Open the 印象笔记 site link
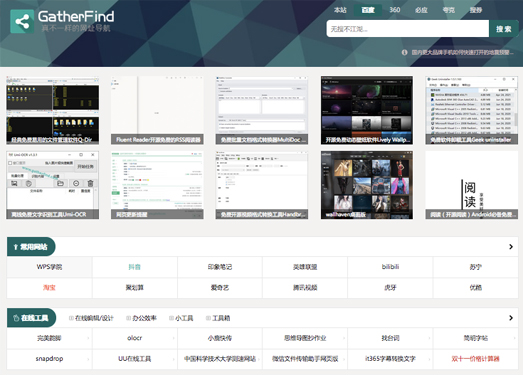Screen dimensions: 523x375 click(220, 267)
